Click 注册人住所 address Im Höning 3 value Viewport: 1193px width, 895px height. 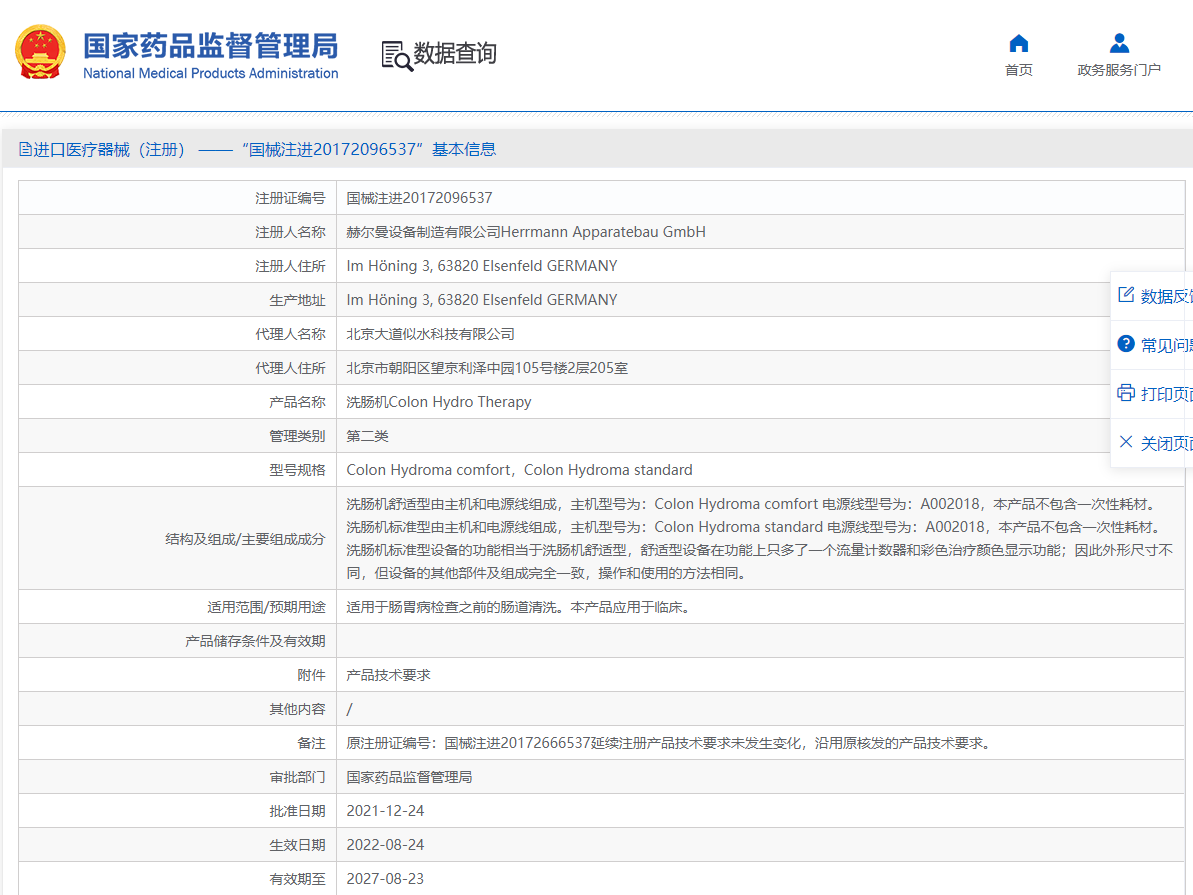482,266
